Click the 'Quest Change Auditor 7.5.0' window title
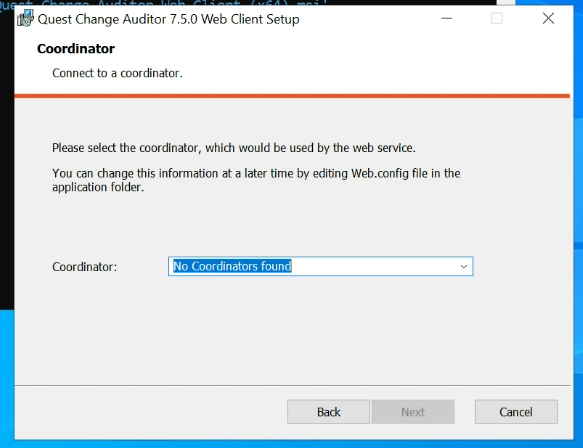This screenshot has height=448, width=583. click(x=168, y=19)
